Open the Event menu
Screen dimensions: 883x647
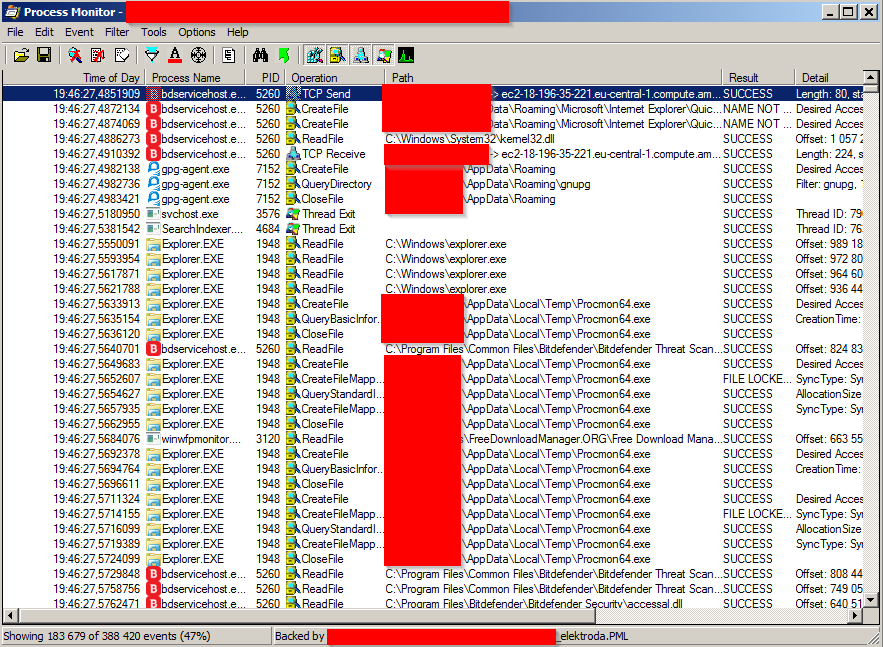click(79, 32)
